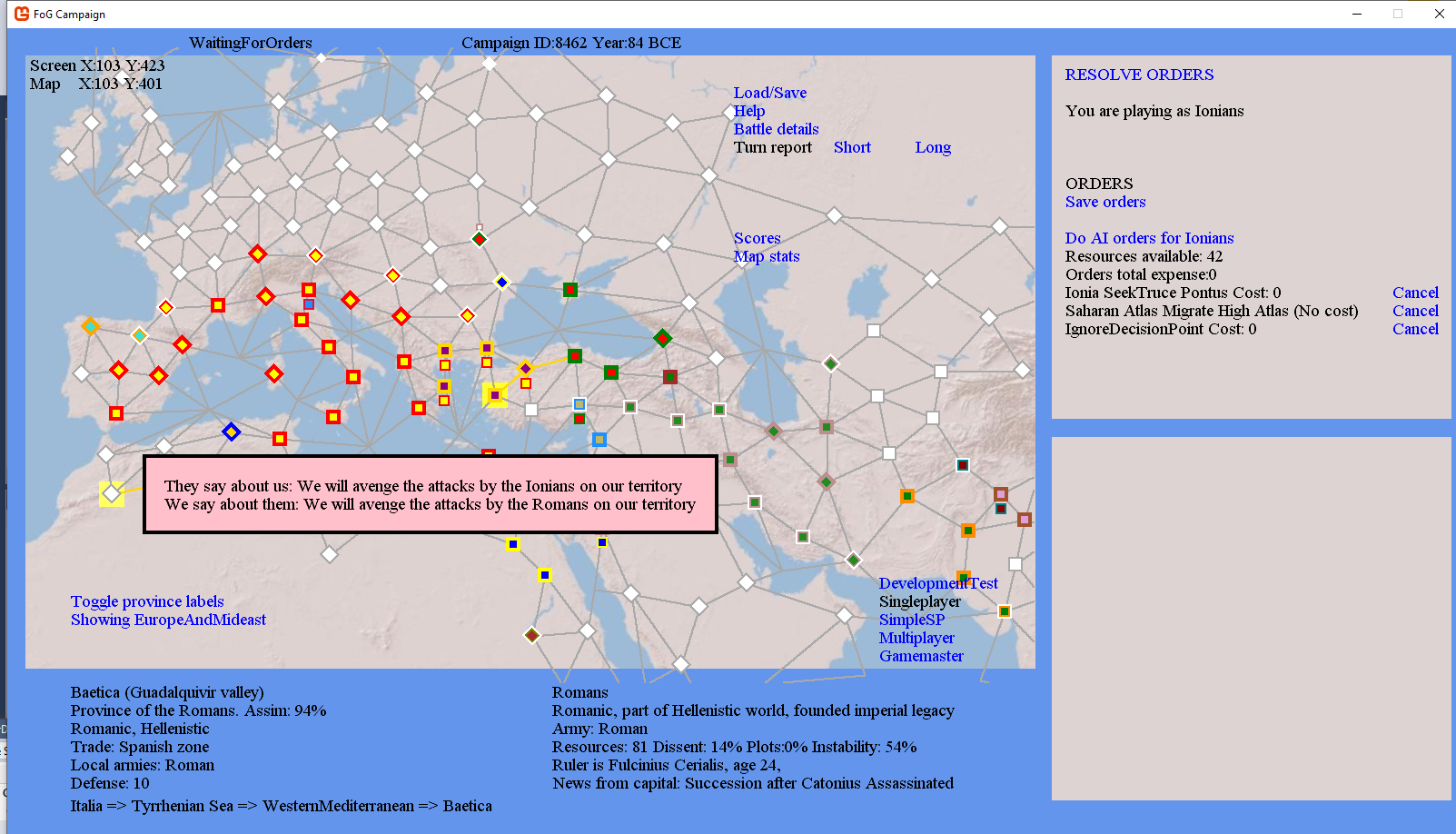Click the blue-bordered diamond marker south of Spain
1456x834 pixels.
click(x=232, y=432)
